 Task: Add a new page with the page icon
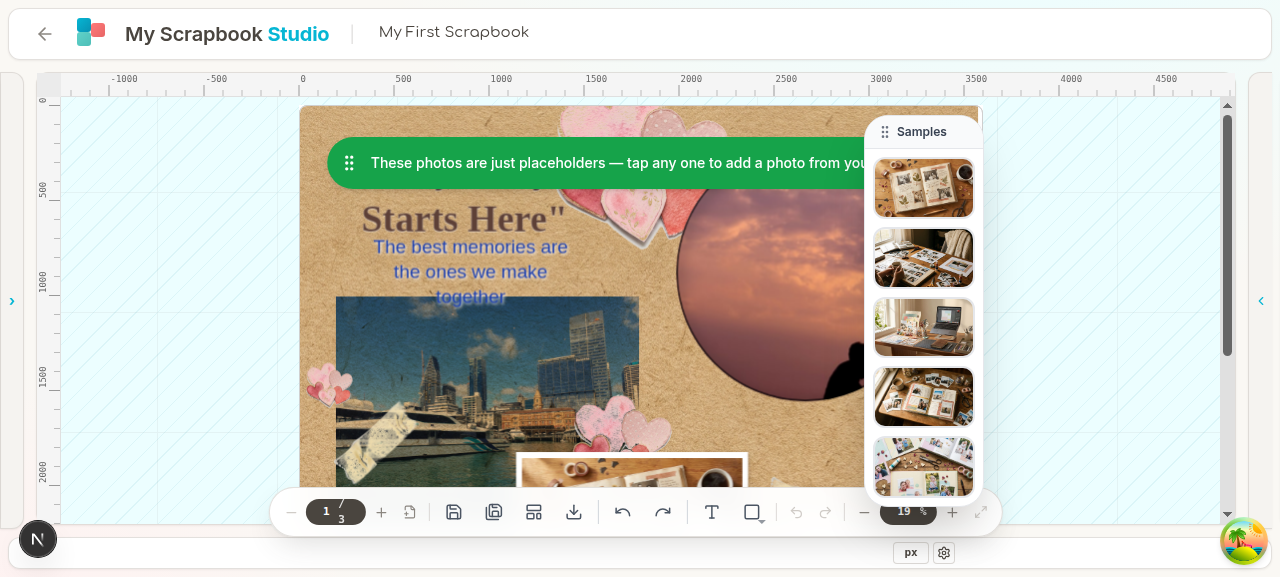(410, 512)
